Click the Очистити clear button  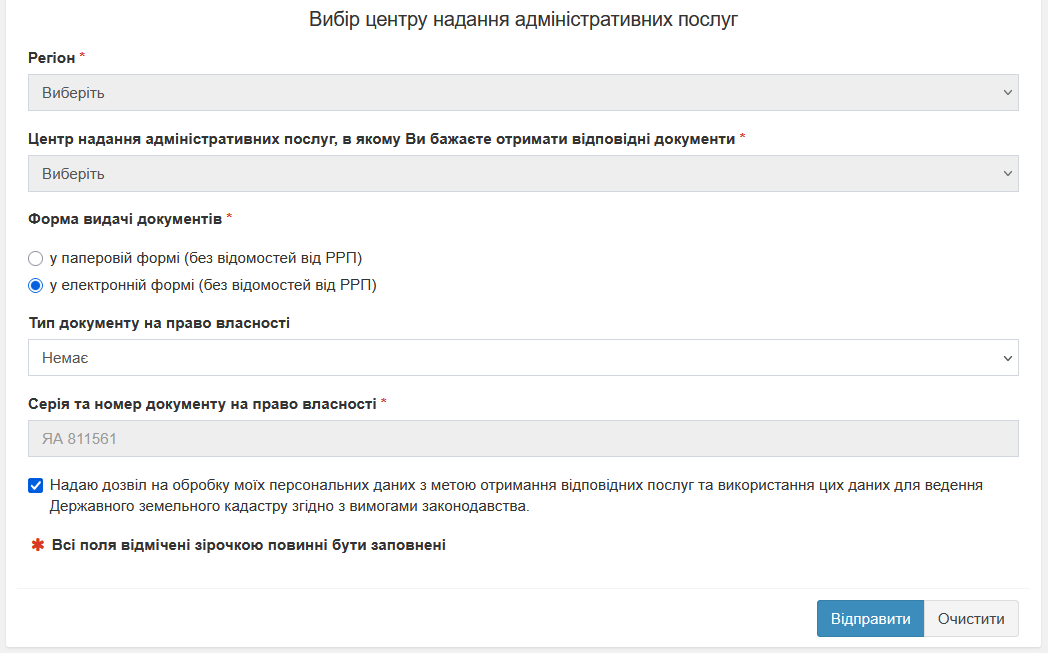[971, 618]
